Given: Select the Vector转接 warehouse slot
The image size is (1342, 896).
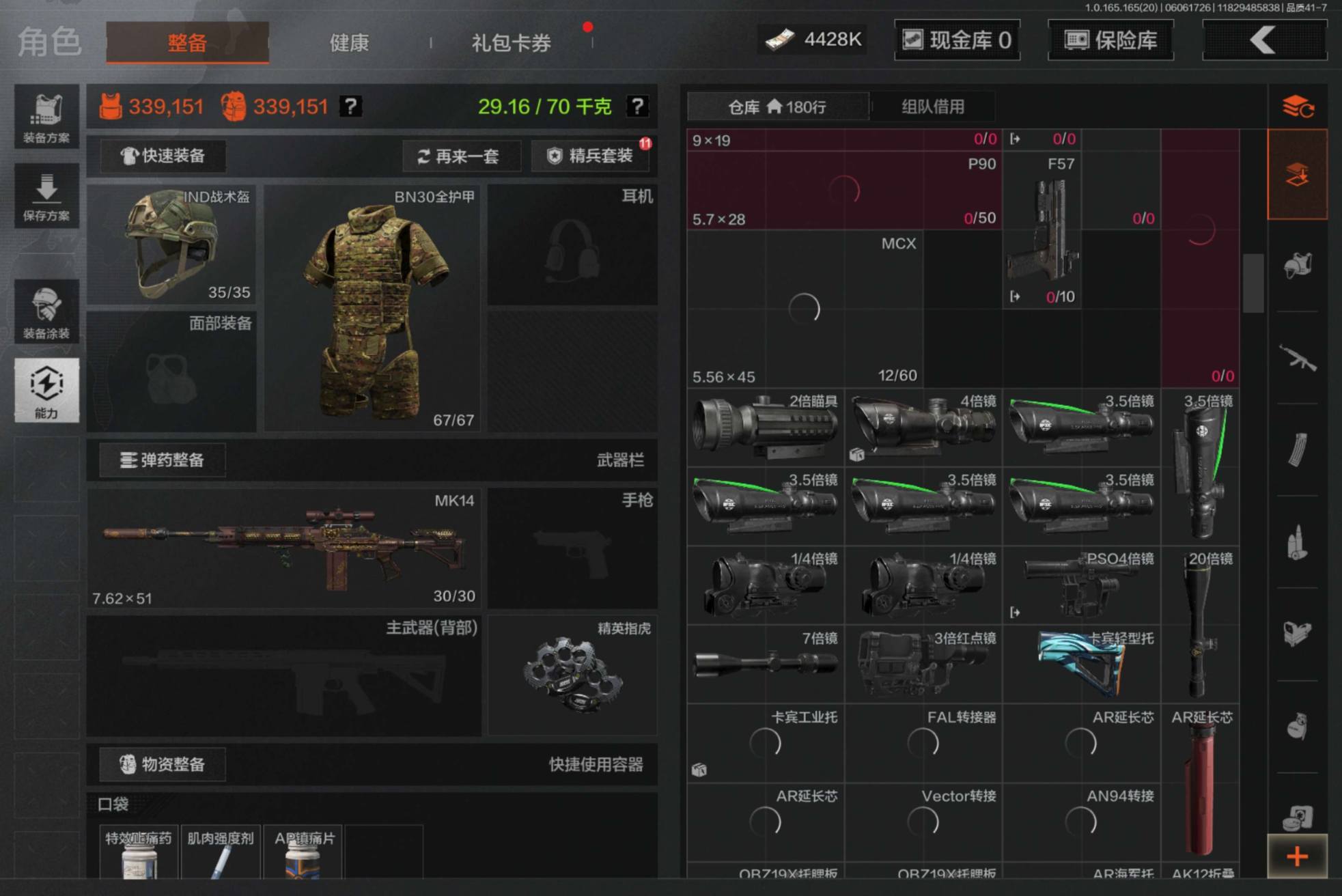Looking at the screenshot, I should [x=923, y=823].
